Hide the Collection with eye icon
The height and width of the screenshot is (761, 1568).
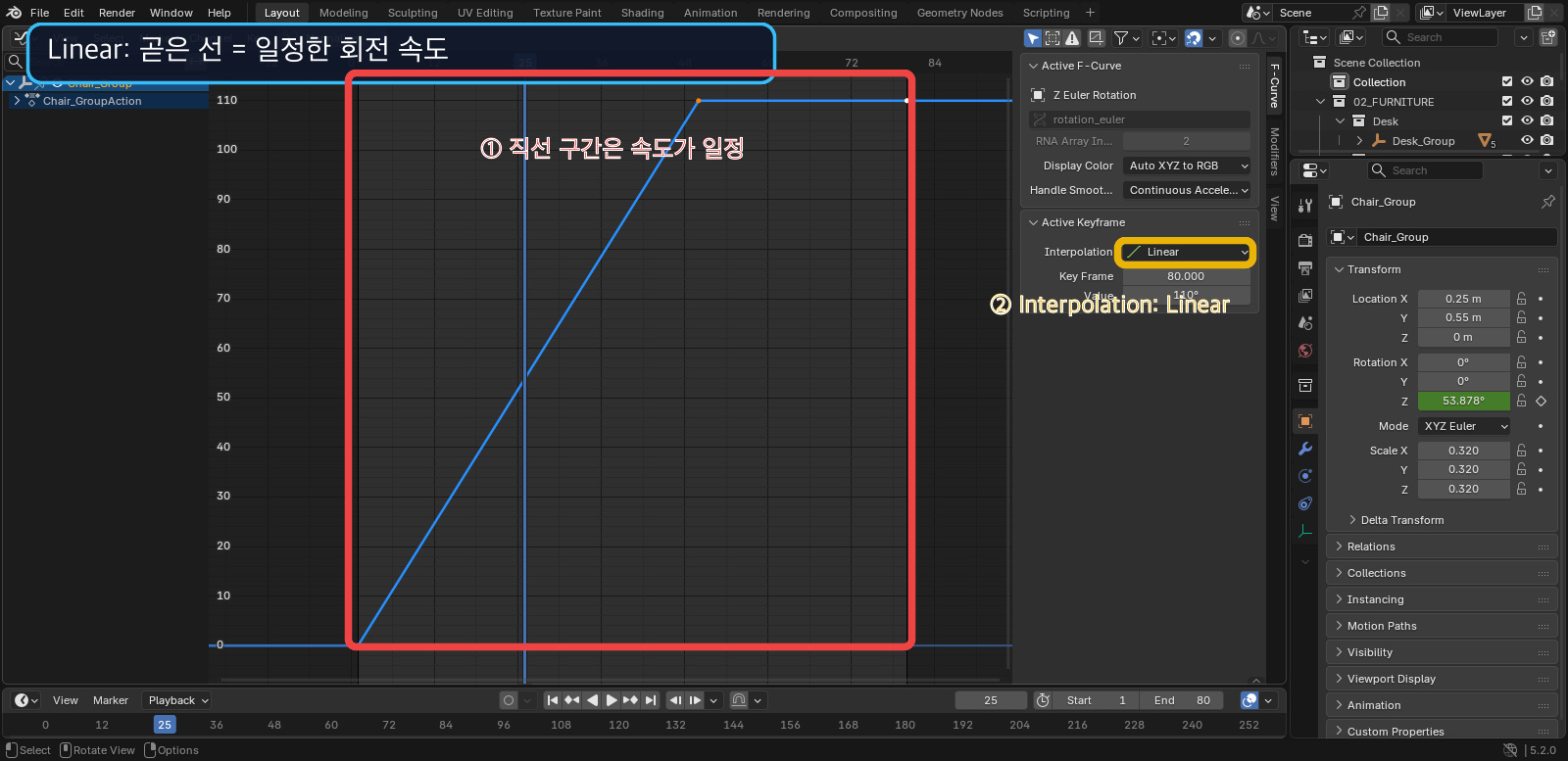pyautogui.click(x=1527, y=82)
